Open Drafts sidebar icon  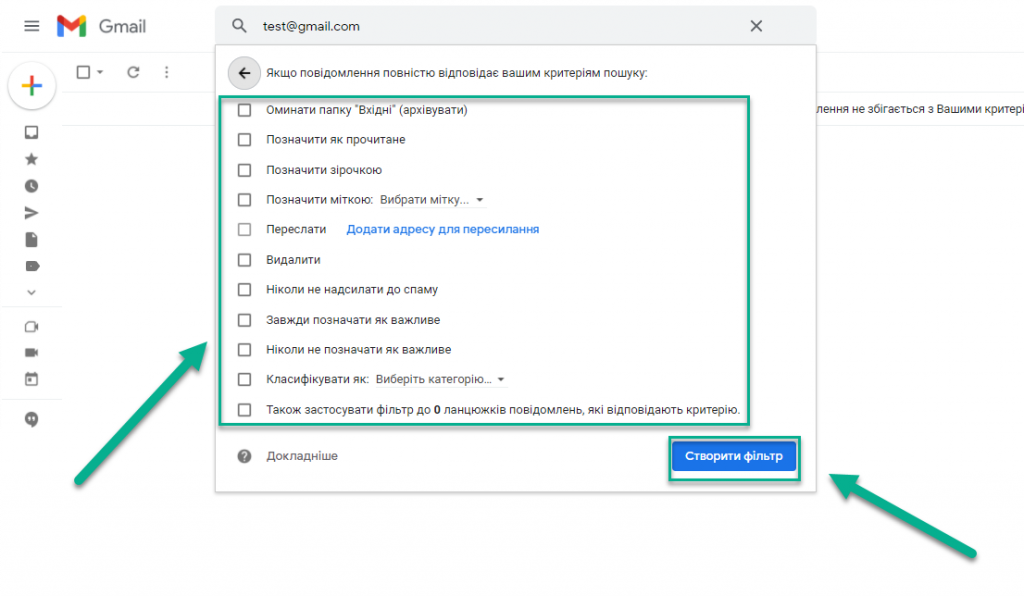[31, 240]
